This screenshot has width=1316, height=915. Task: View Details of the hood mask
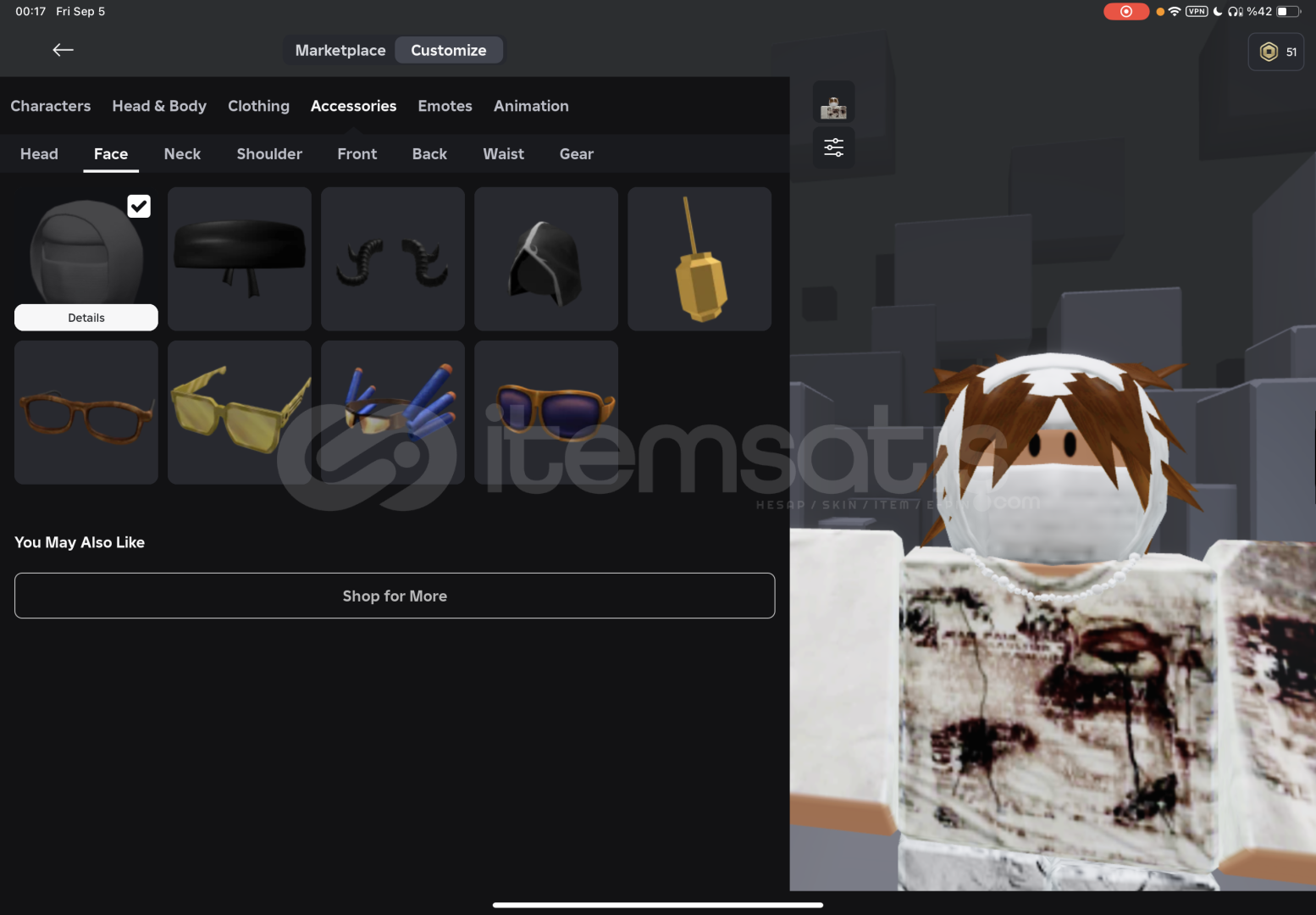tap(86, 318)
